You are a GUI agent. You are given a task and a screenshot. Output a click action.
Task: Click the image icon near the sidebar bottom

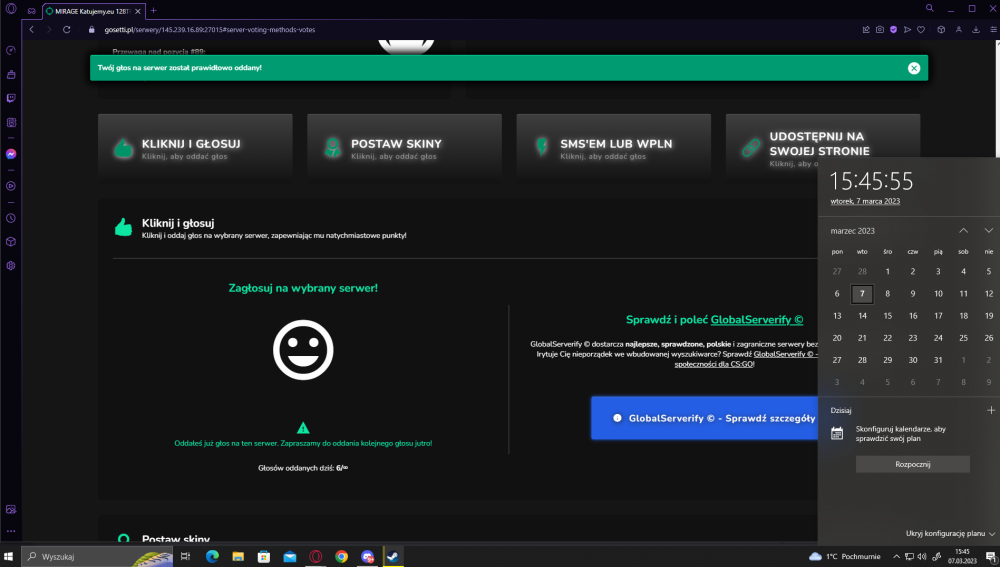point(11,510)
